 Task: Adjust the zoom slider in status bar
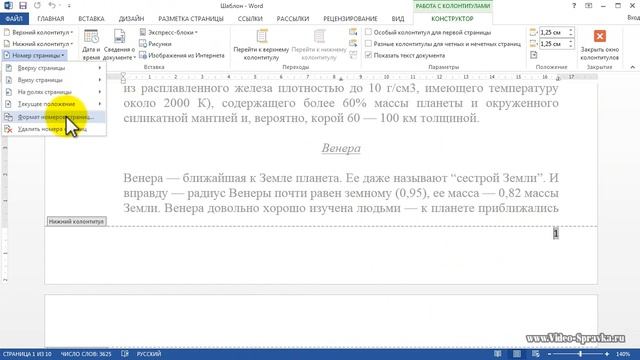pos(580,354)
